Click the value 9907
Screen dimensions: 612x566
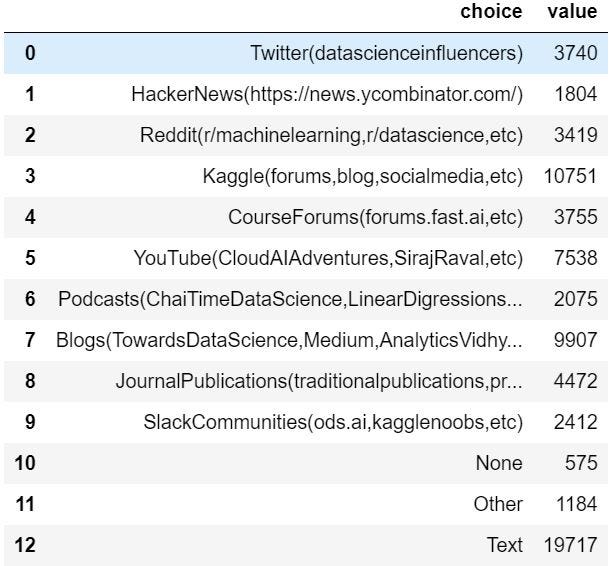[x=575, y=340]
